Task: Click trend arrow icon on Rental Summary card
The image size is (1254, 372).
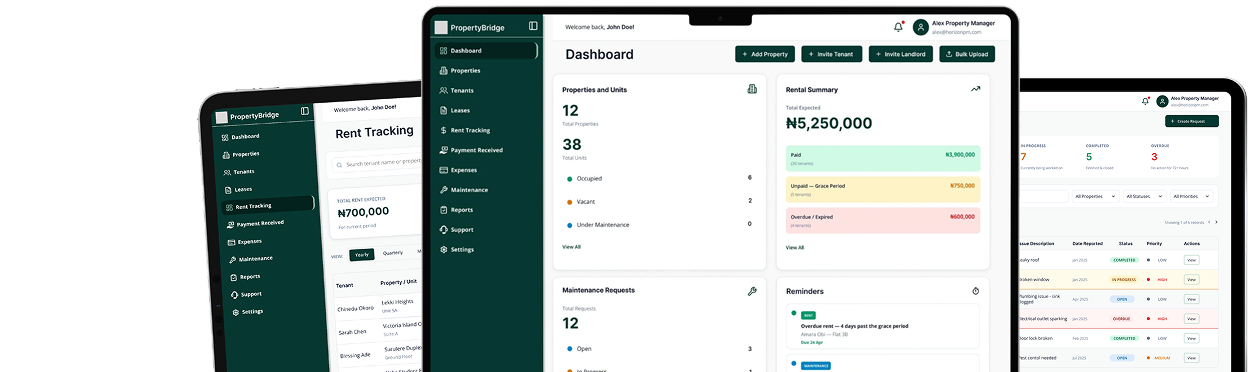Action: pyautogui.click(x=975, y=89)
